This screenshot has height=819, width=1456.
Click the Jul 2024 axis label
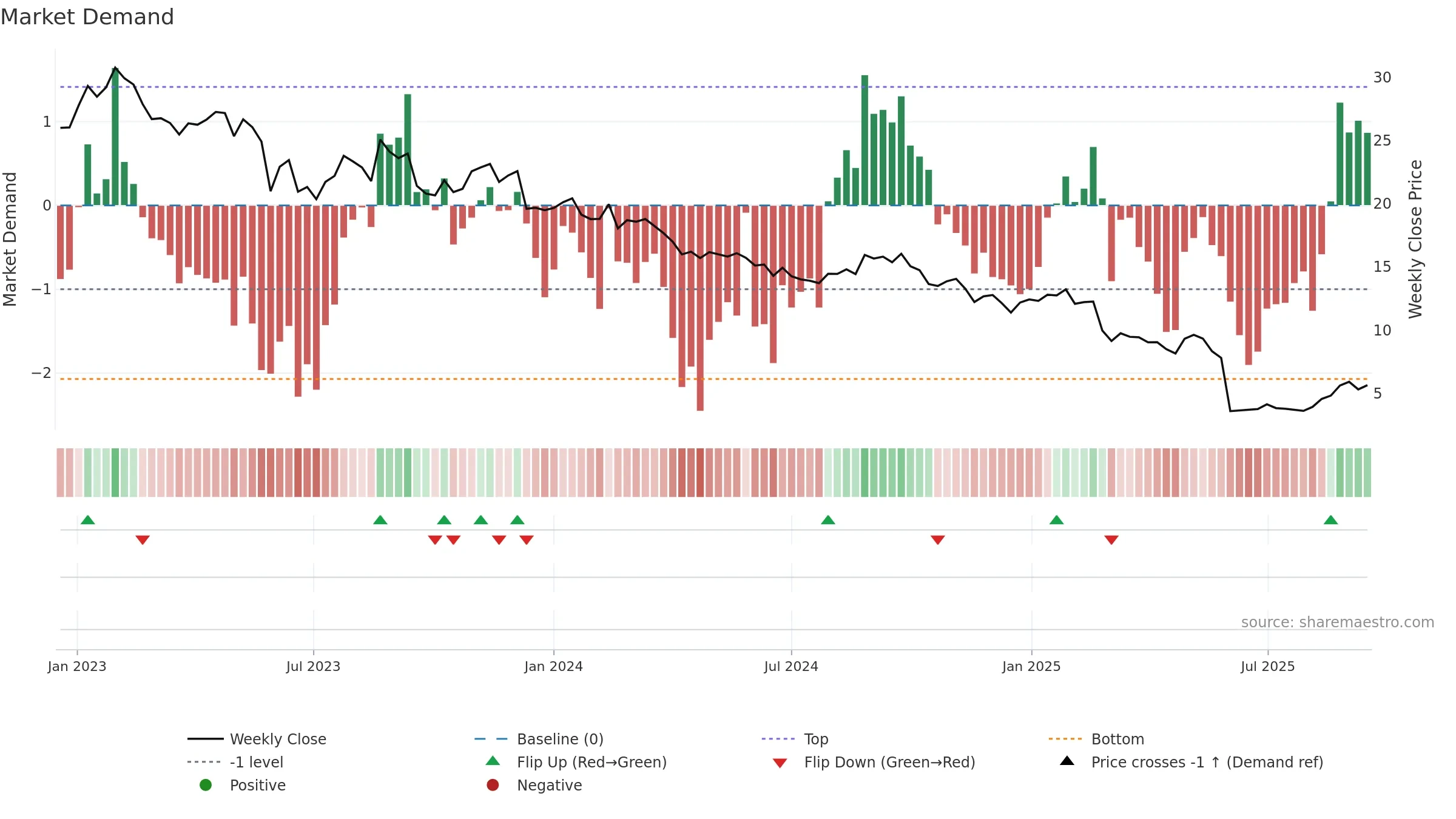pos(791,666)
